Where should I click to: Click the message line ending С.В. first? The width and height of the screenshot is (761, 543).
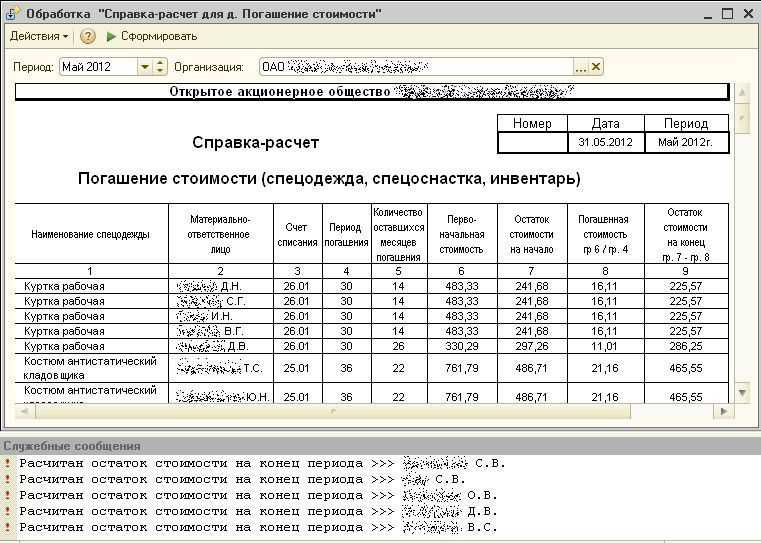point(263,463)
